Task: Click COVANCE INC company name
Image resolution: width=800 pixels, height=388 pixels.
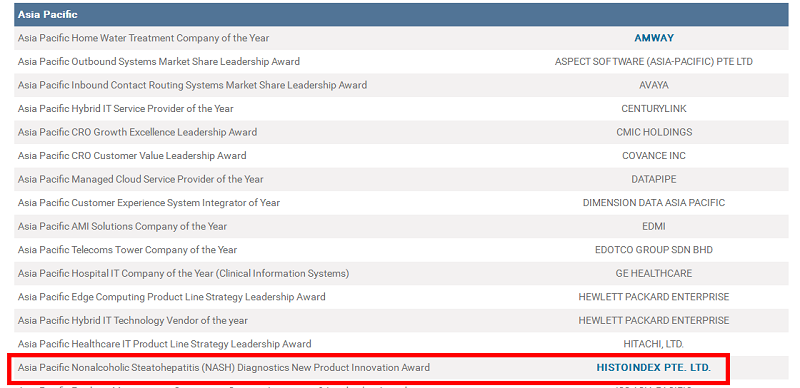Action: point(654,156)
